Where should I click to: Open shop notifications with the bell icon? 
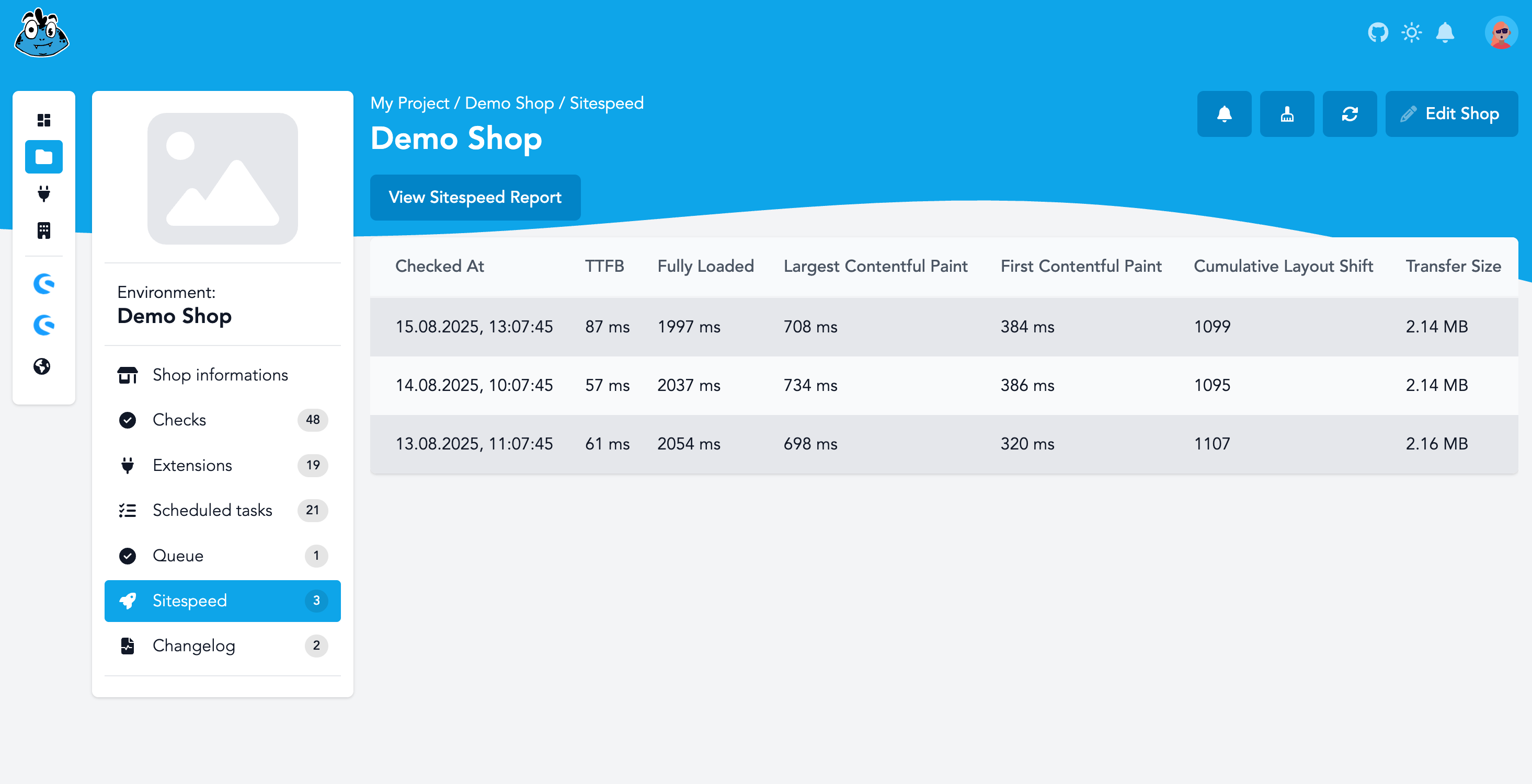pos(1224,113)
